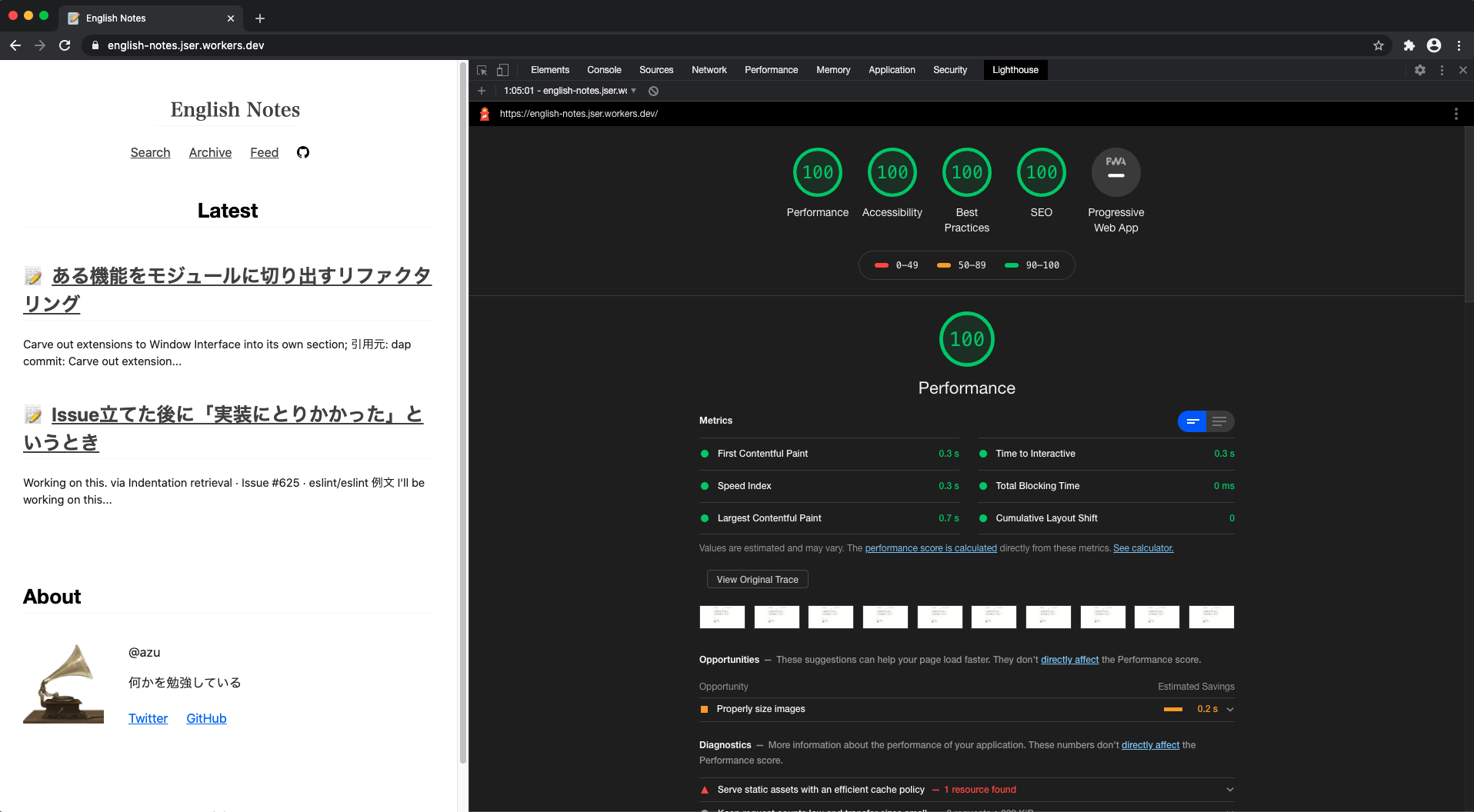Close the English Notes tab
1474x812 pixels.
point(231,18)
